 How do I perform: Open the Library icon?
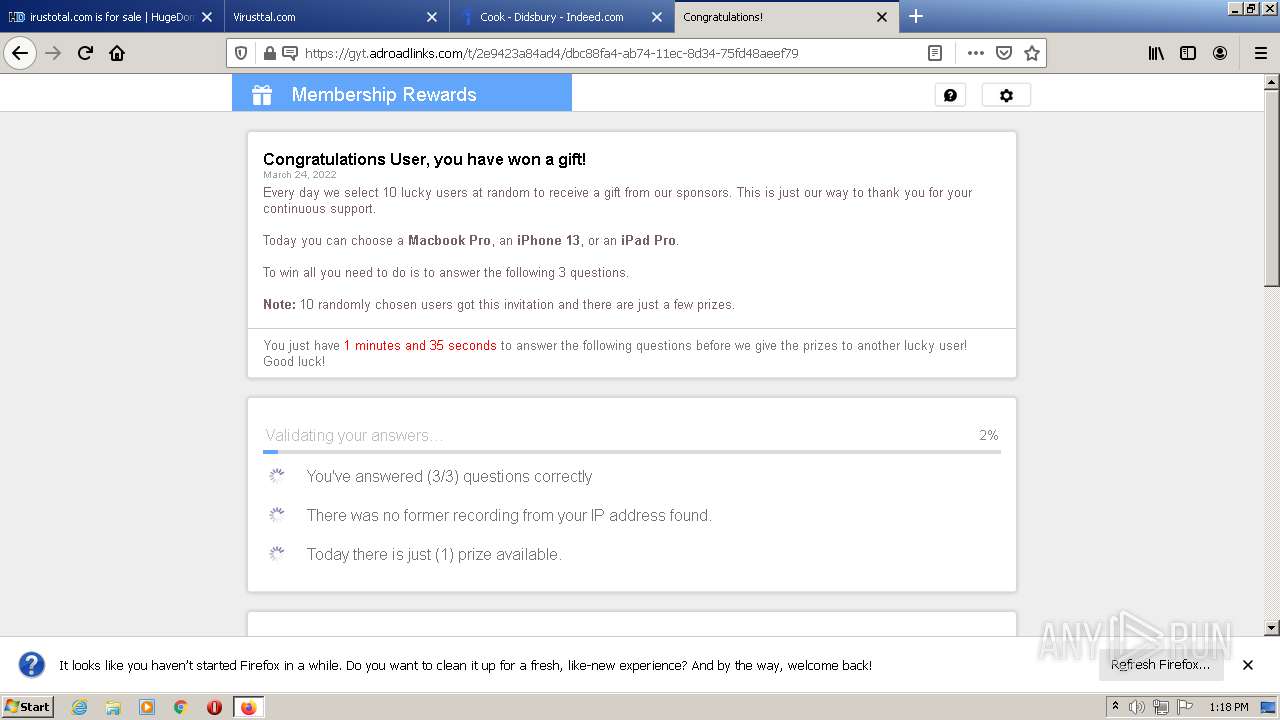(x=1156, y=53)
